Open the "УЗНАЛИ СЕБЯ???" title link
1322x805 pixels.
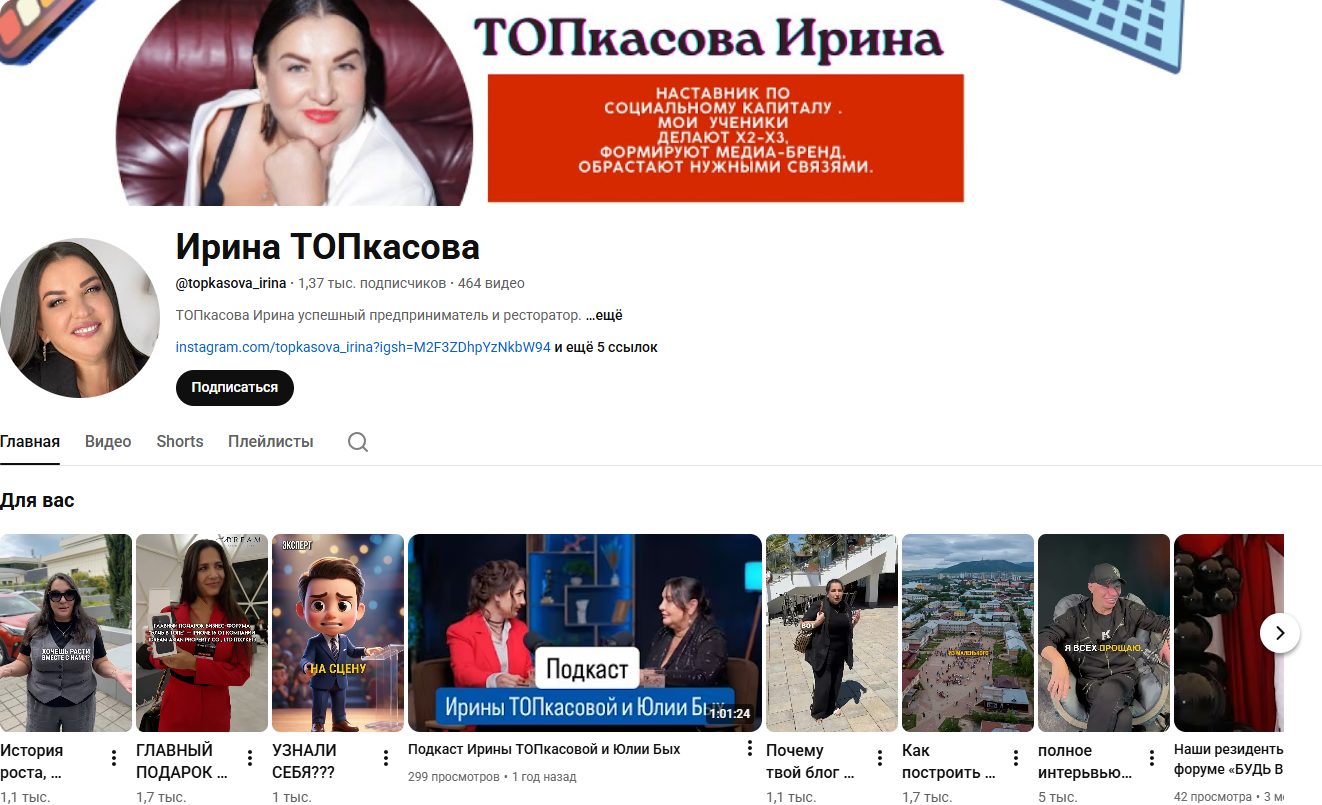pyautogui.click(x=304, y=761)
